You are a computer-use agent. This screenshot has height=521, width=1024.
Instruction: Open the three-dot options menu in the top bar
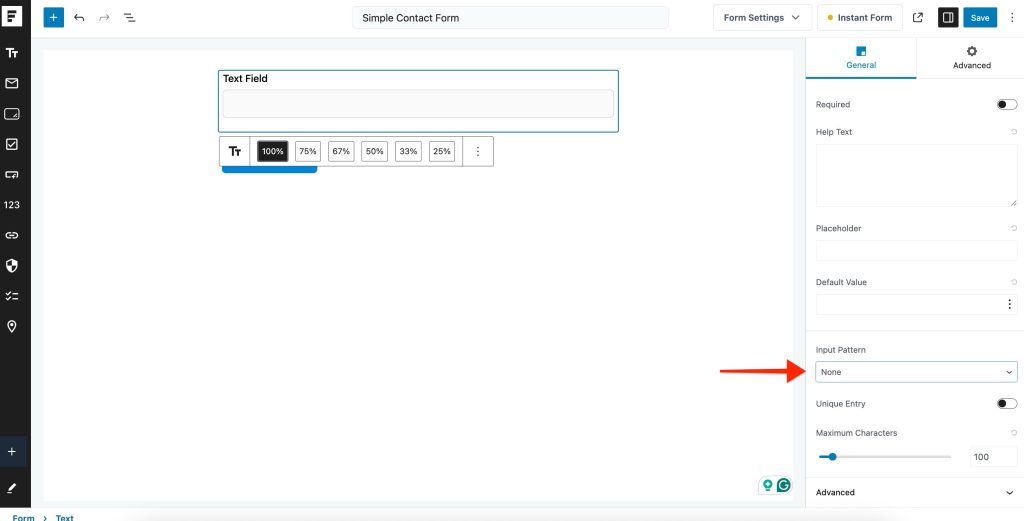[1012, 18]
